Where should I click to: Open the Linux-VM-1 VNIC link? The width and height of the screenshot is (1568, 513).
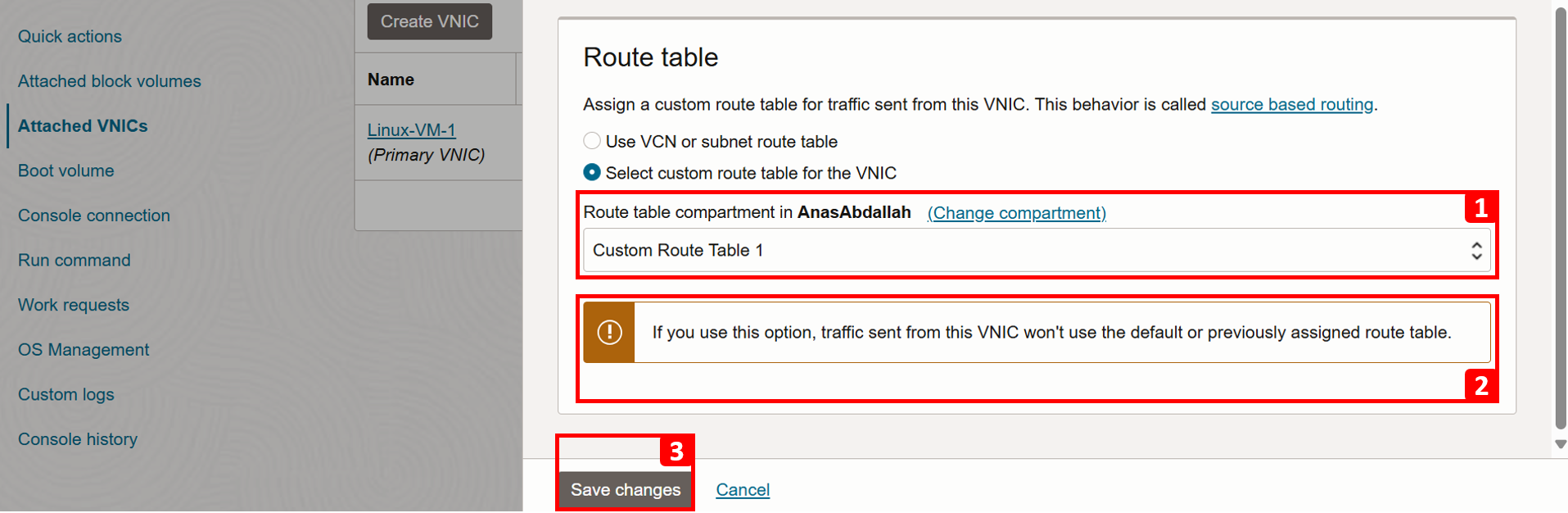click(x=412, y=130)
